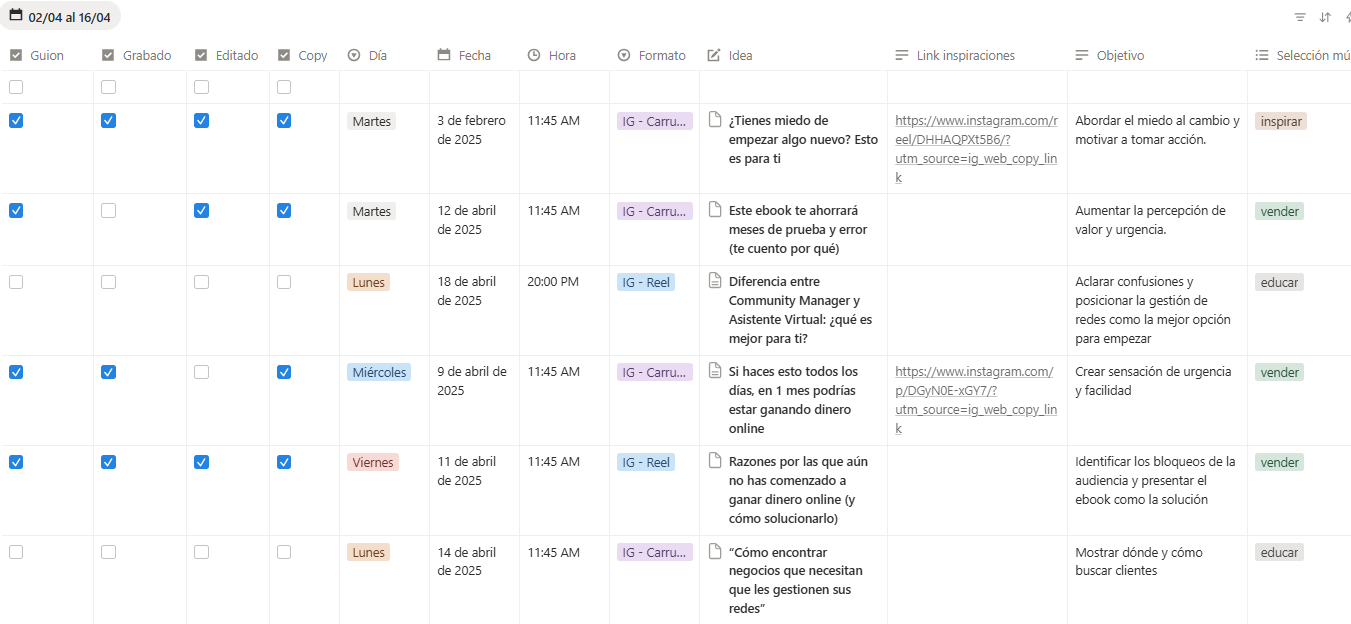Open page icon for 'Diferencia entre Community Manager' idea
This screenshot has width=1351, height=624.
[715, 281]
